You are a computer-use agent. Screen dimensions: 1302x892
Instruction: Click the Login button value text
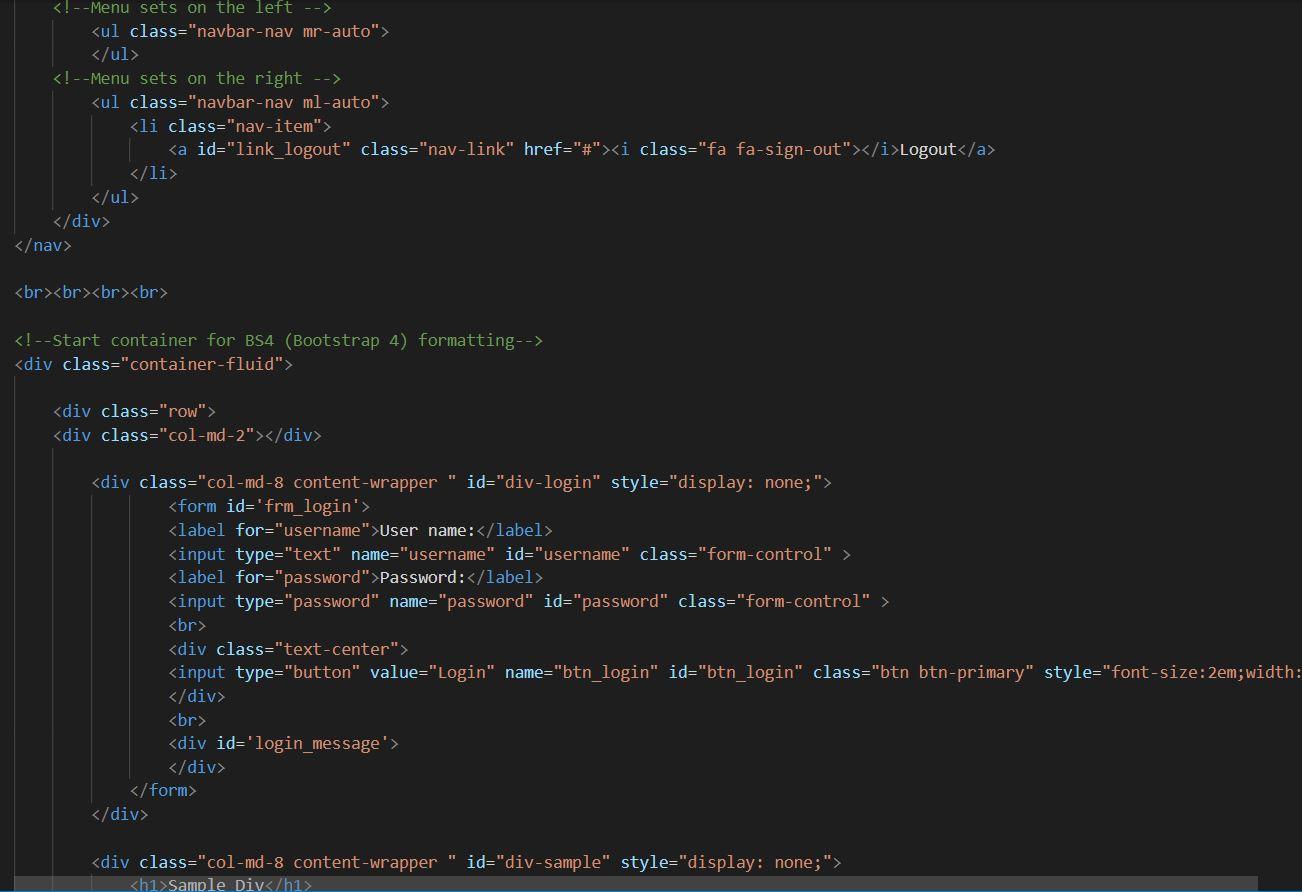coord(459,672)
